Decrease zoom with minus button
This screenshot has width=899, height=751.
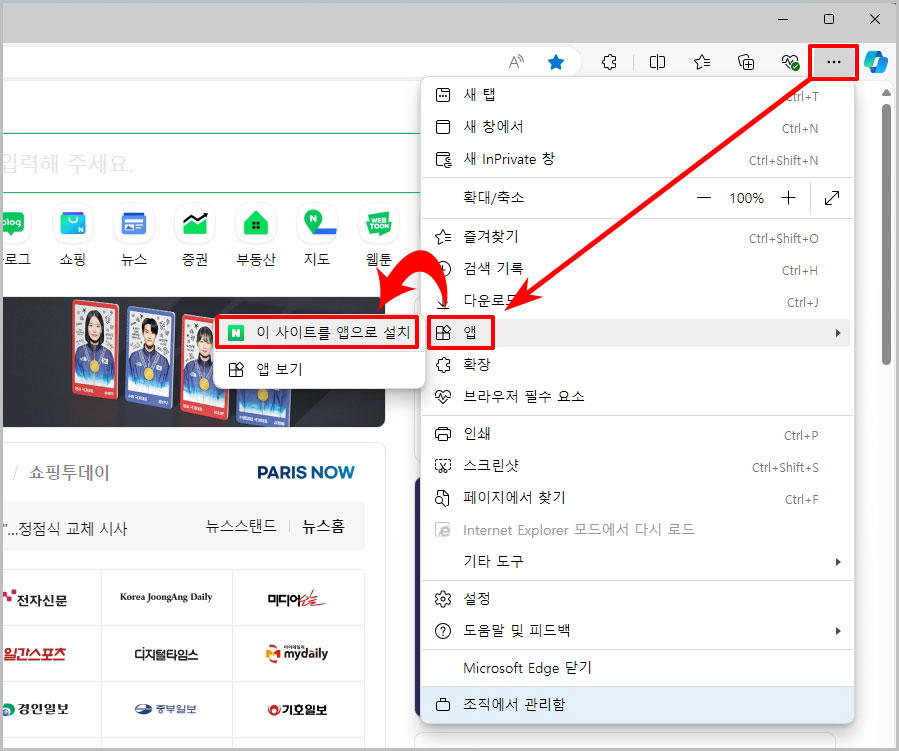click(703, 198)
